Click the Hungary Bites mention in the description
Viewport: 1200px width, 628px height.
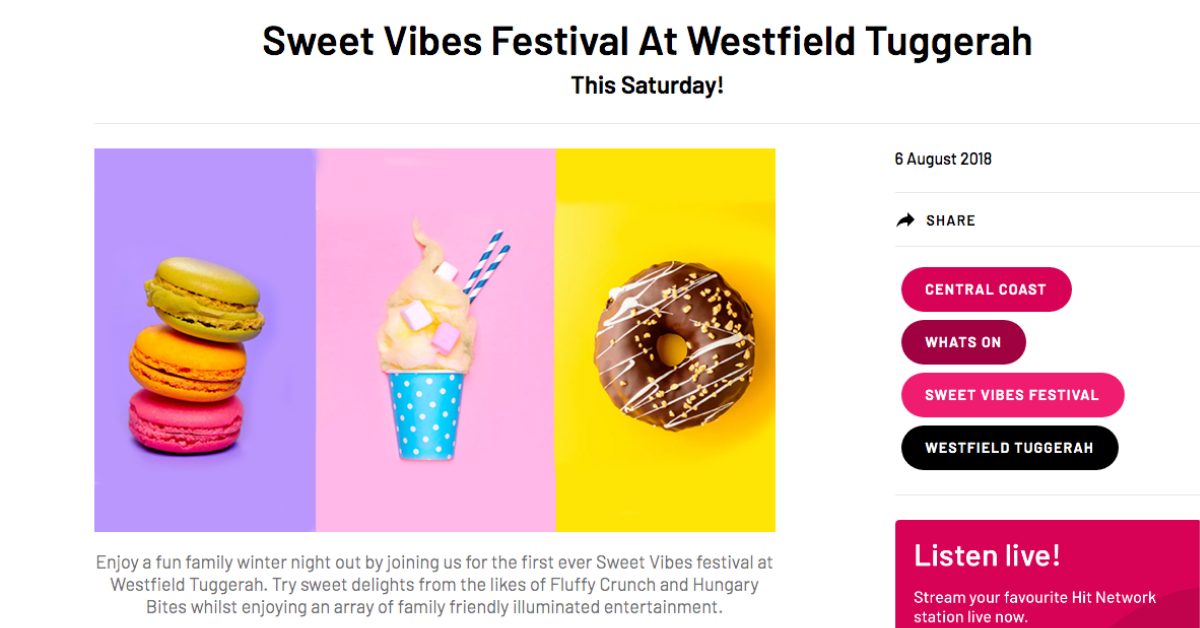[x=727, y=585]
